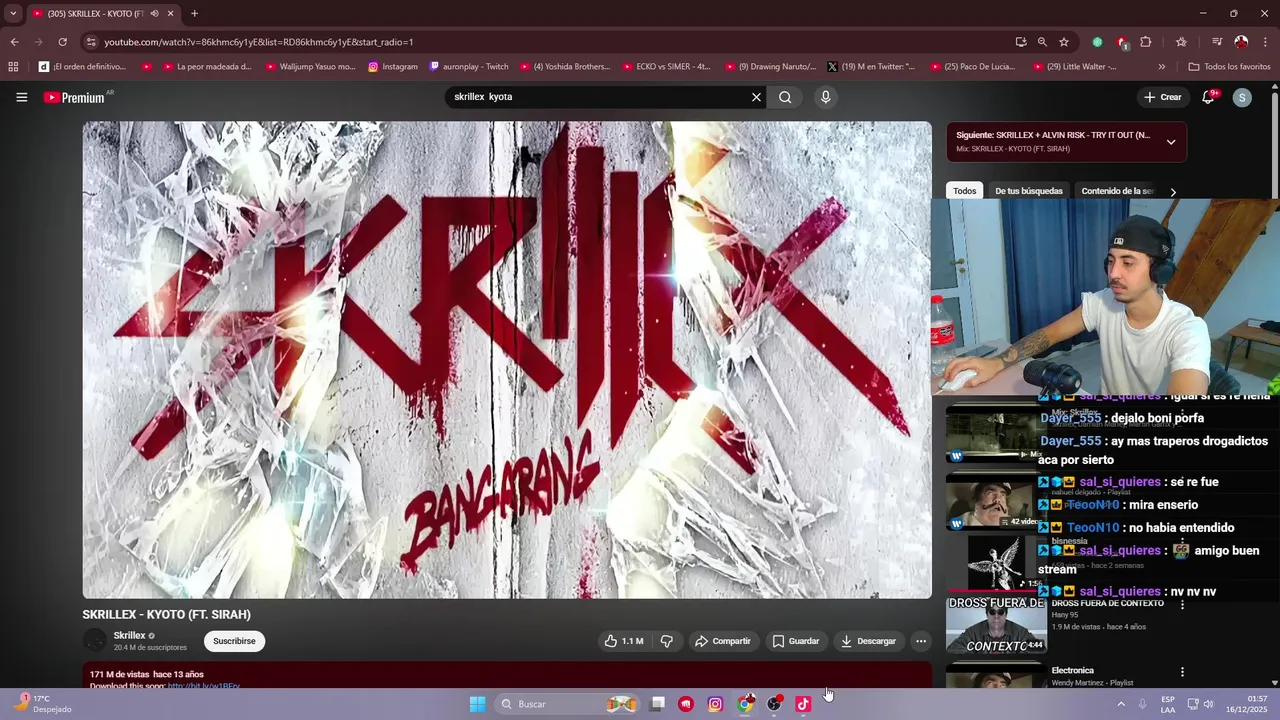Open the tab search dropdown arrow
1280x720 pixels.
(13, 13)
